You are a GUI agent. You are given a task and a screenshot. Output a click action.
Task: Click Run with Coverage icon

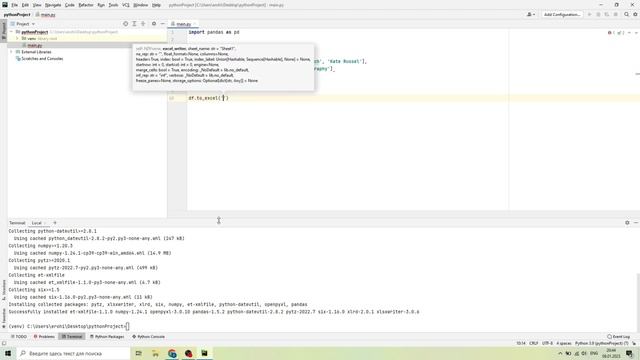point(607,15)
